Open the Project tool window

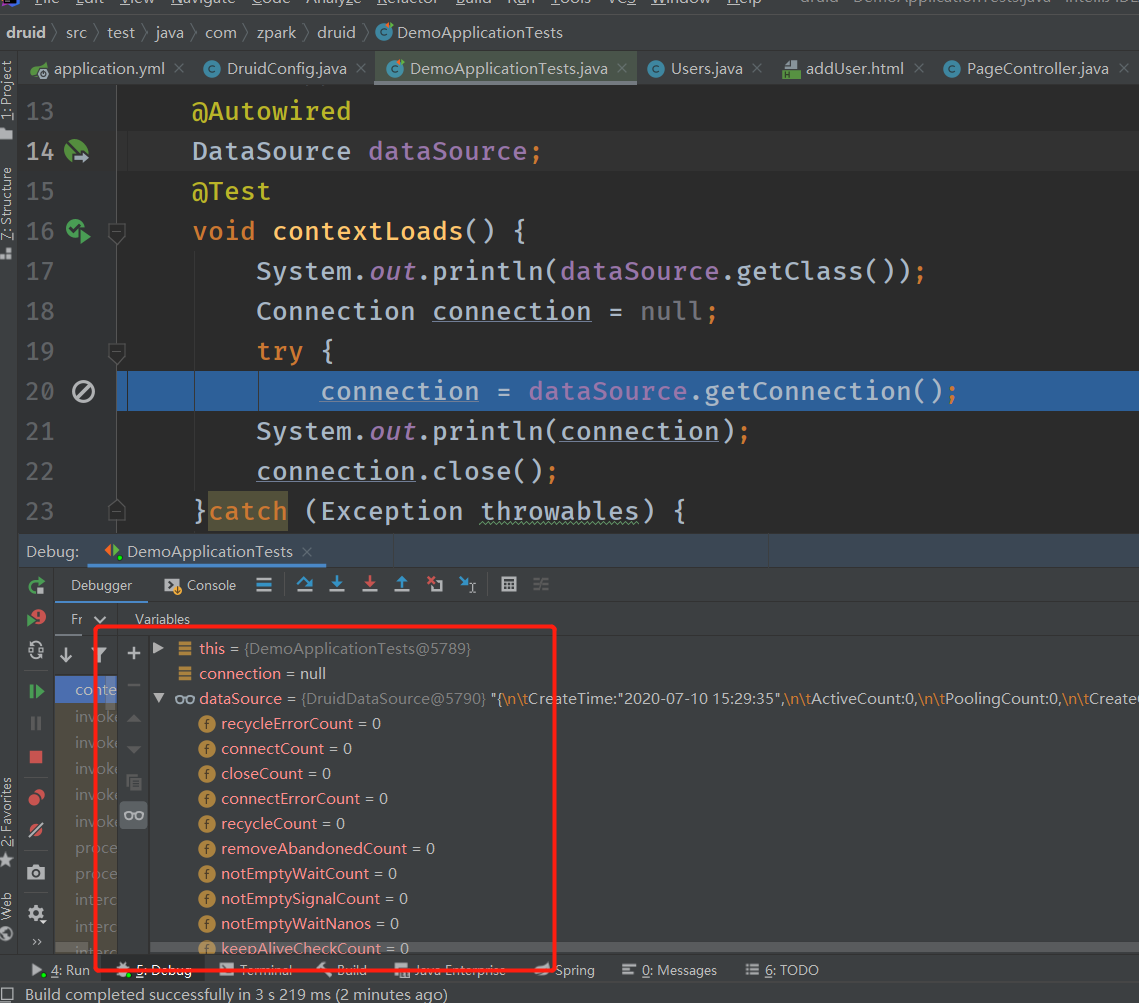tap(7, 98)
